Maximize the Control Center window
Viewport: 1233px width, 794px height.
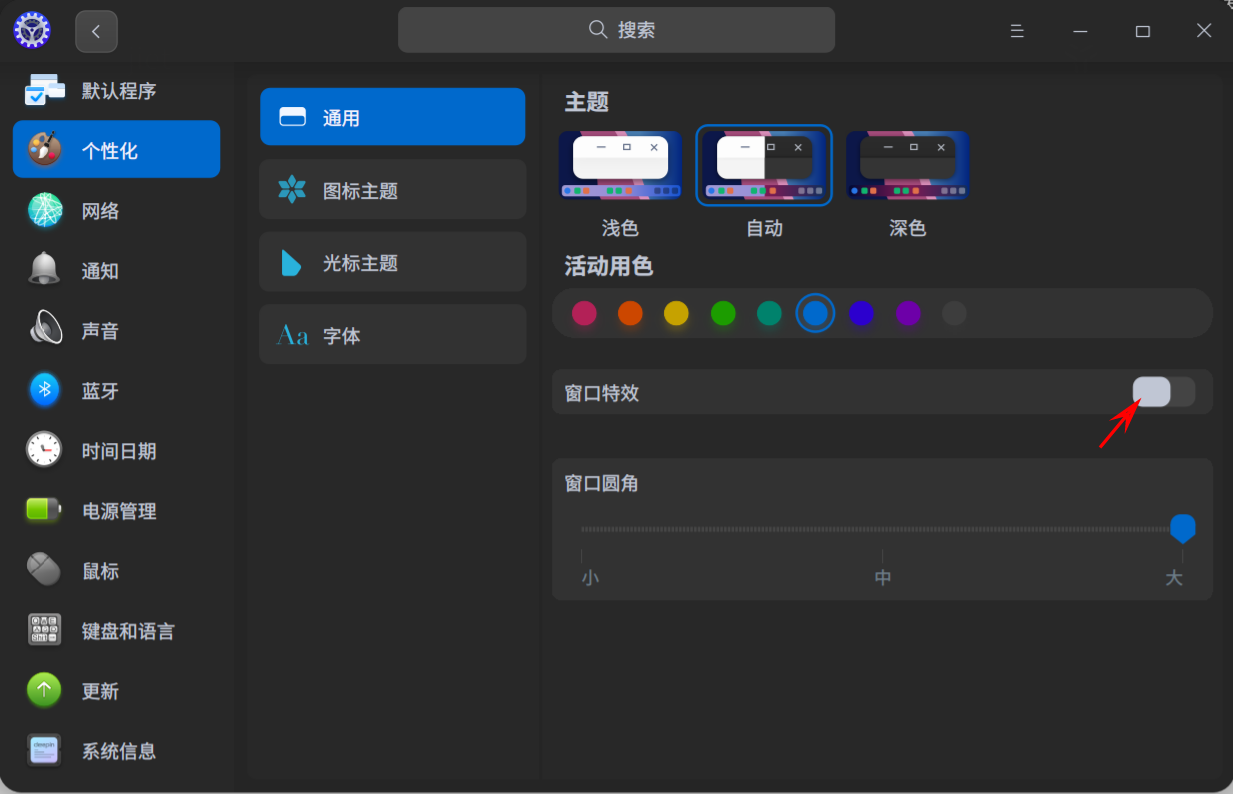1143,31
